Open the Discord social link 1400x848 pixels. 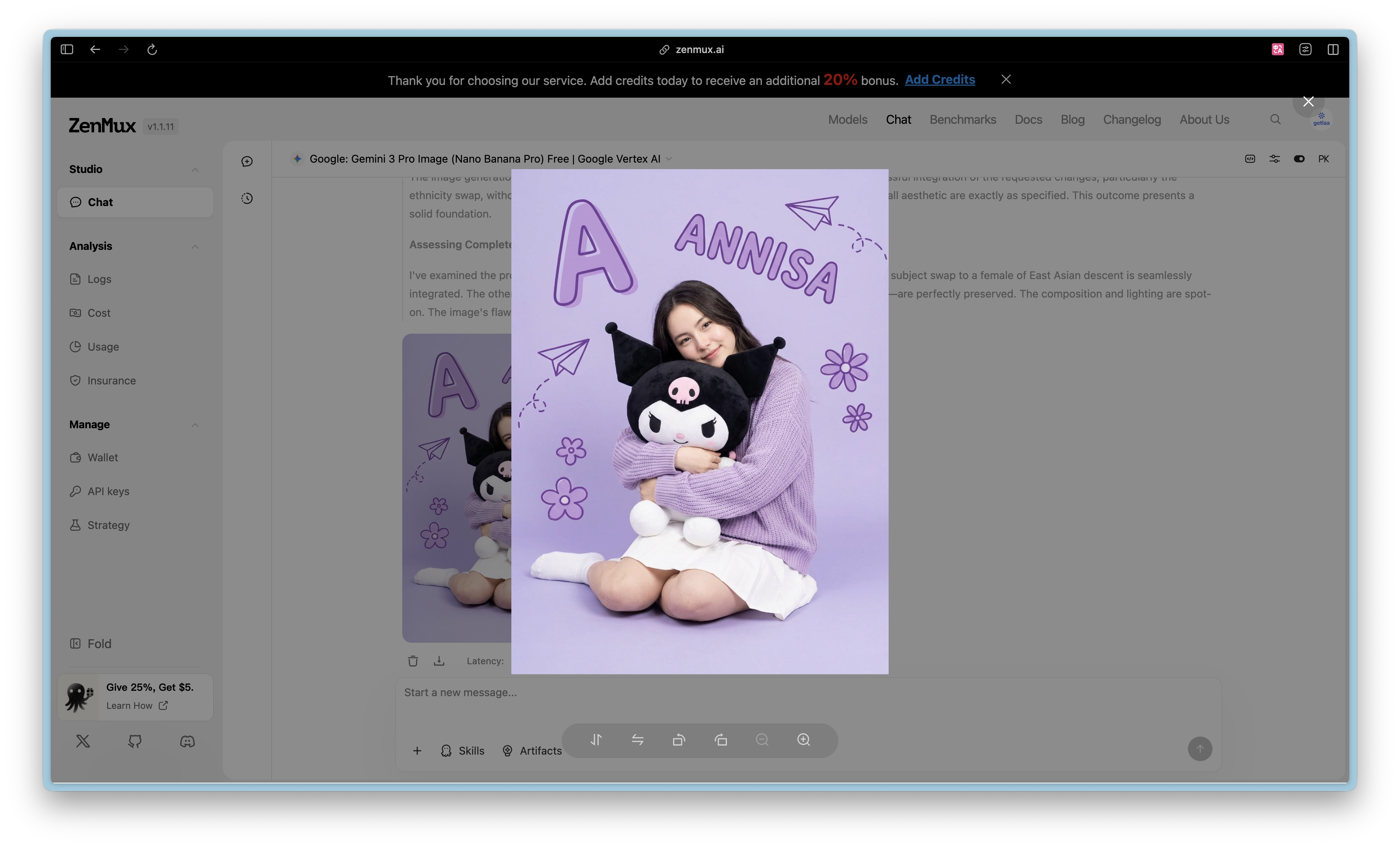[x=187, y=741]
